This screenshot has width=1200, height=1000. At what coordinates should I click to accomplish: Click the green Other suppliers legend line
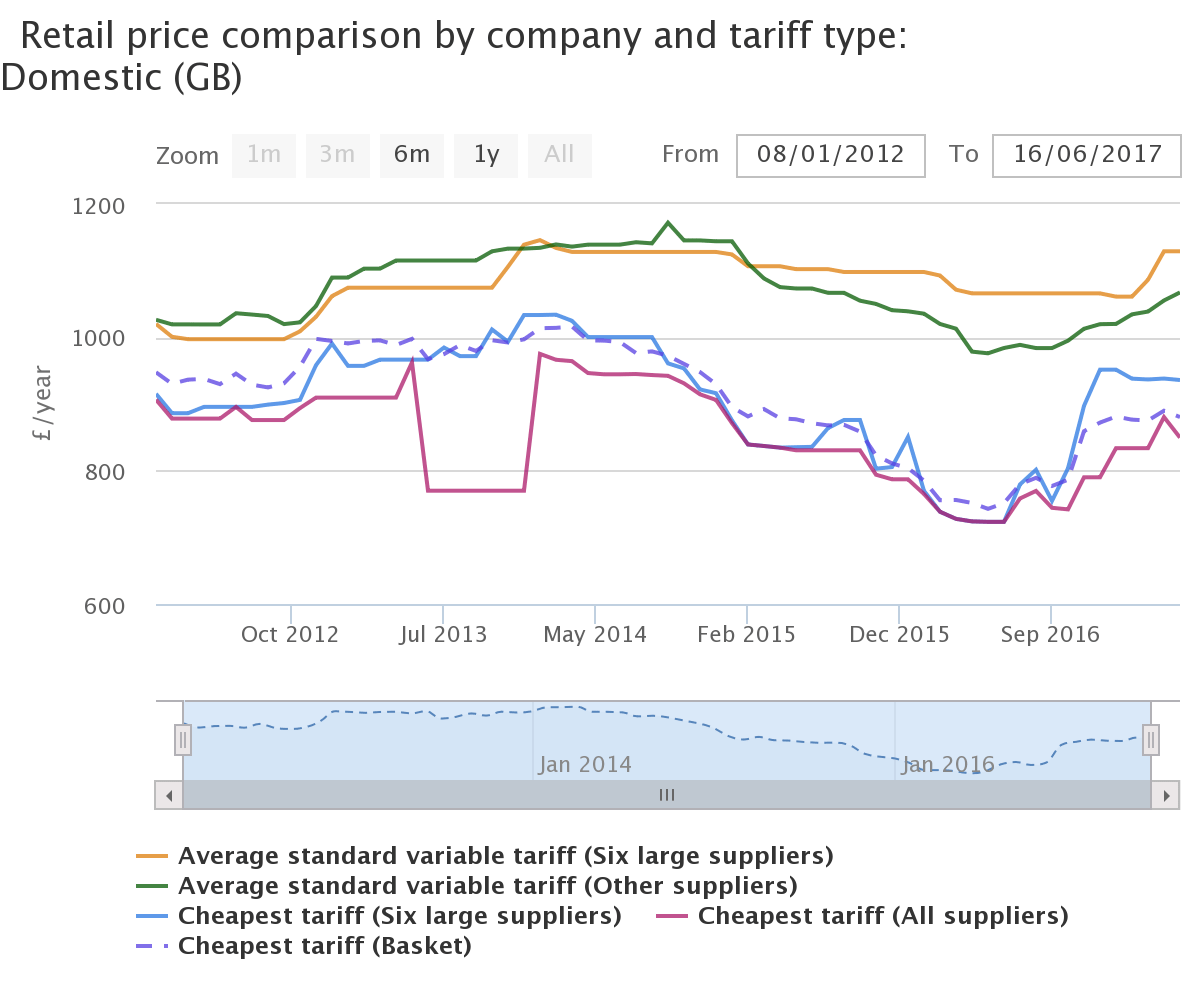click(x=153, y=886)
